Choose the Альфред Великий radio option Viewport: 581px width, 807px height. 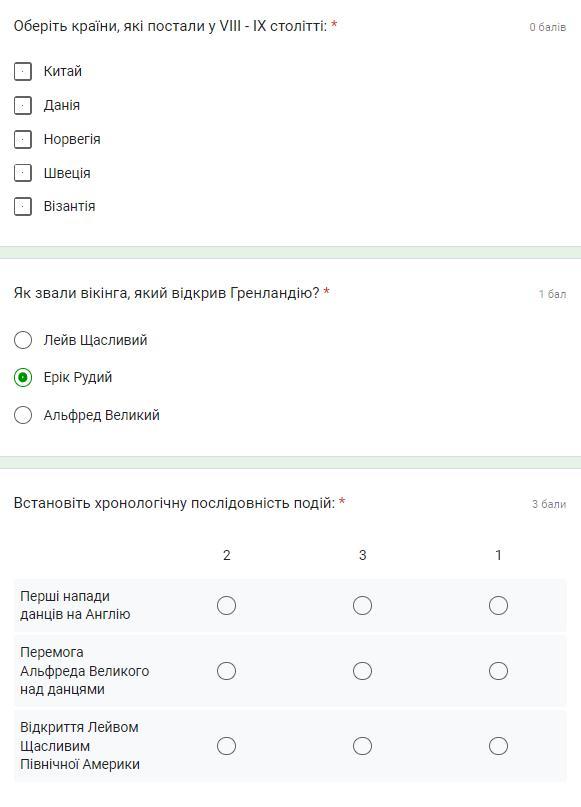pyautogui.click(x=23, y=415)
